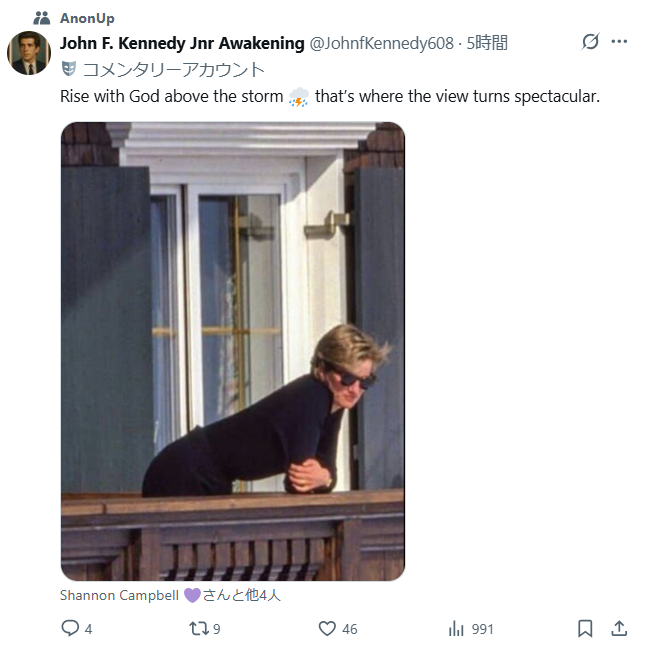Like the post using the heart icon
646x646 pixels.
[327, 628]
